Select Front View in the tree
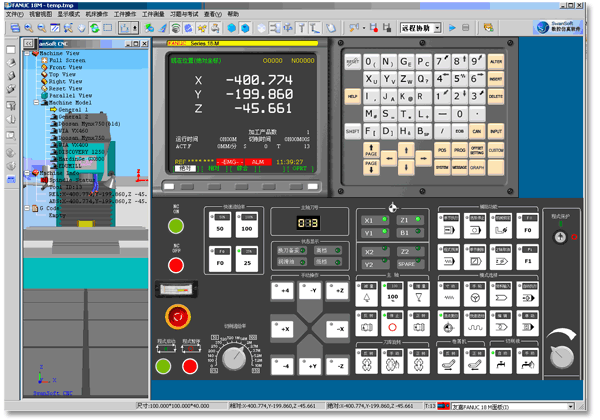Image resolution: width=600 pixels, height=420 pixels. (68, 67)
